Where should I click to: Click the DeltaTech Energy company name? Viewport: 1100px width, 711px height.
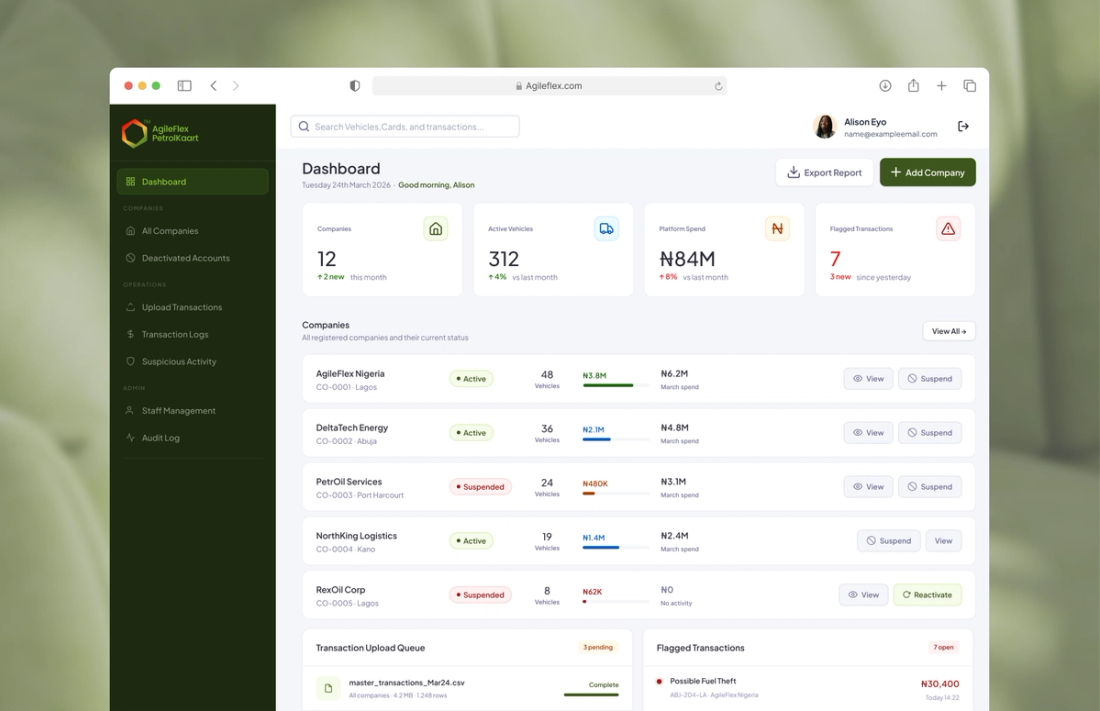point(351,427)
